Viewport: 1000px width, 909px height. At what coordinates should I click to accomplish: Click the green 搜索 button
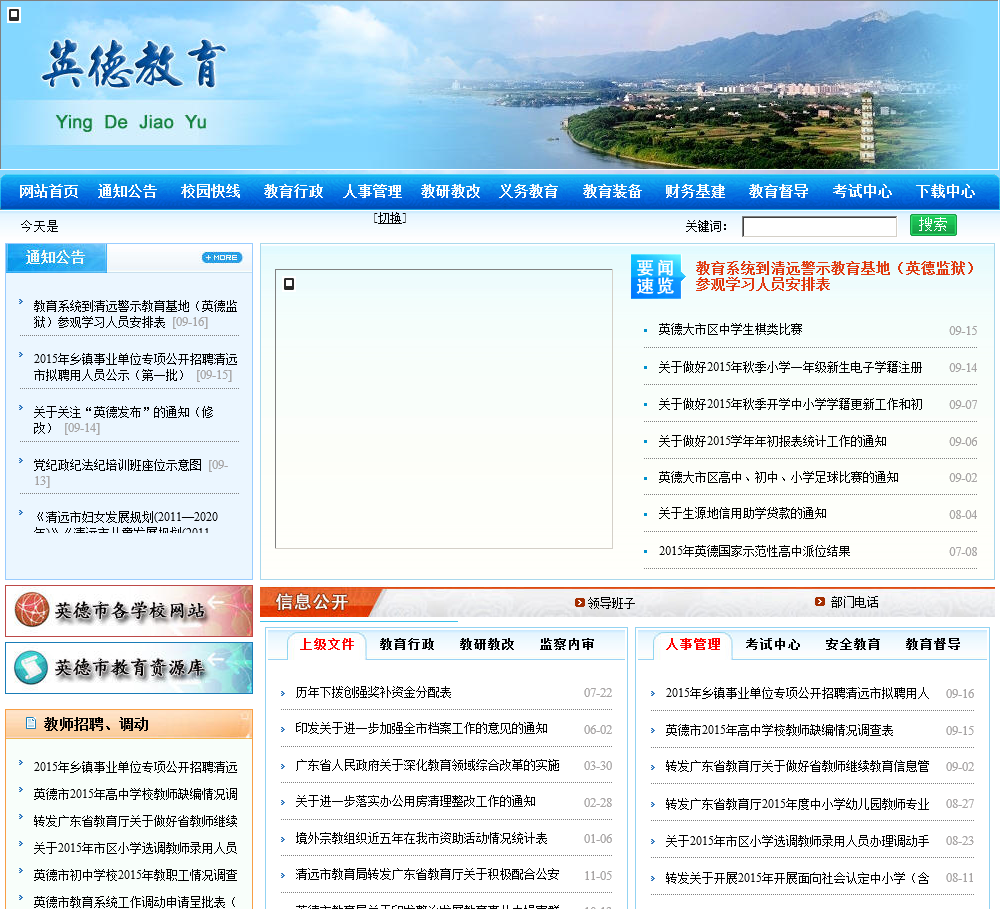click(x=933, y=225)
